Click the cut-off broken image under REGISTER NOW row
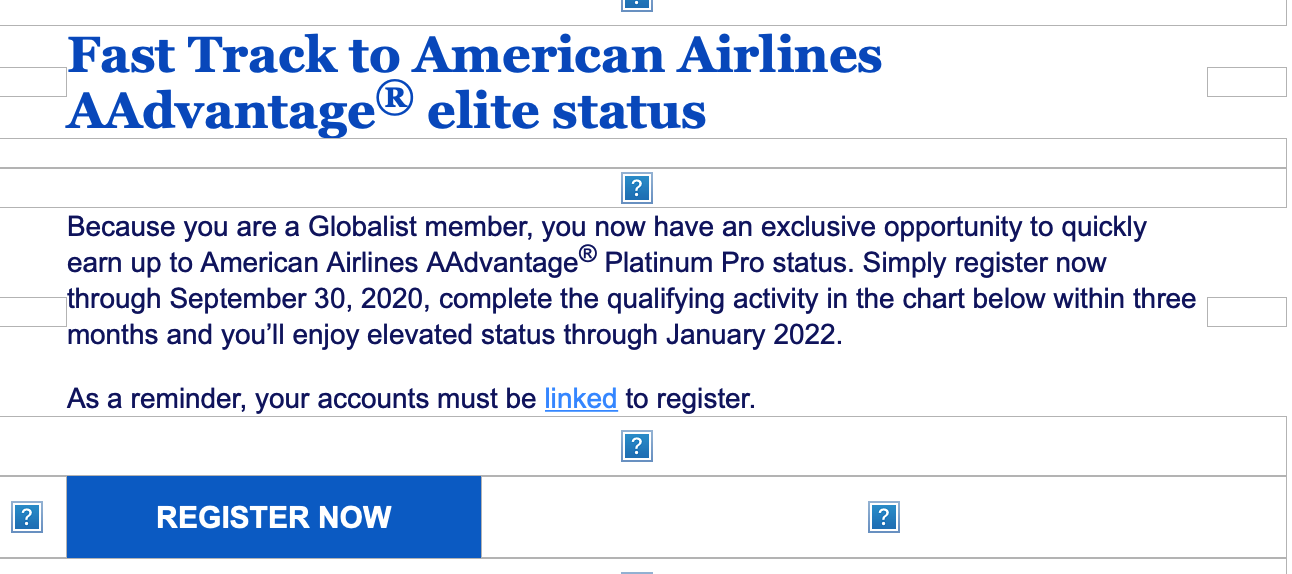The image size is (1292, 574). click(637, 571)
